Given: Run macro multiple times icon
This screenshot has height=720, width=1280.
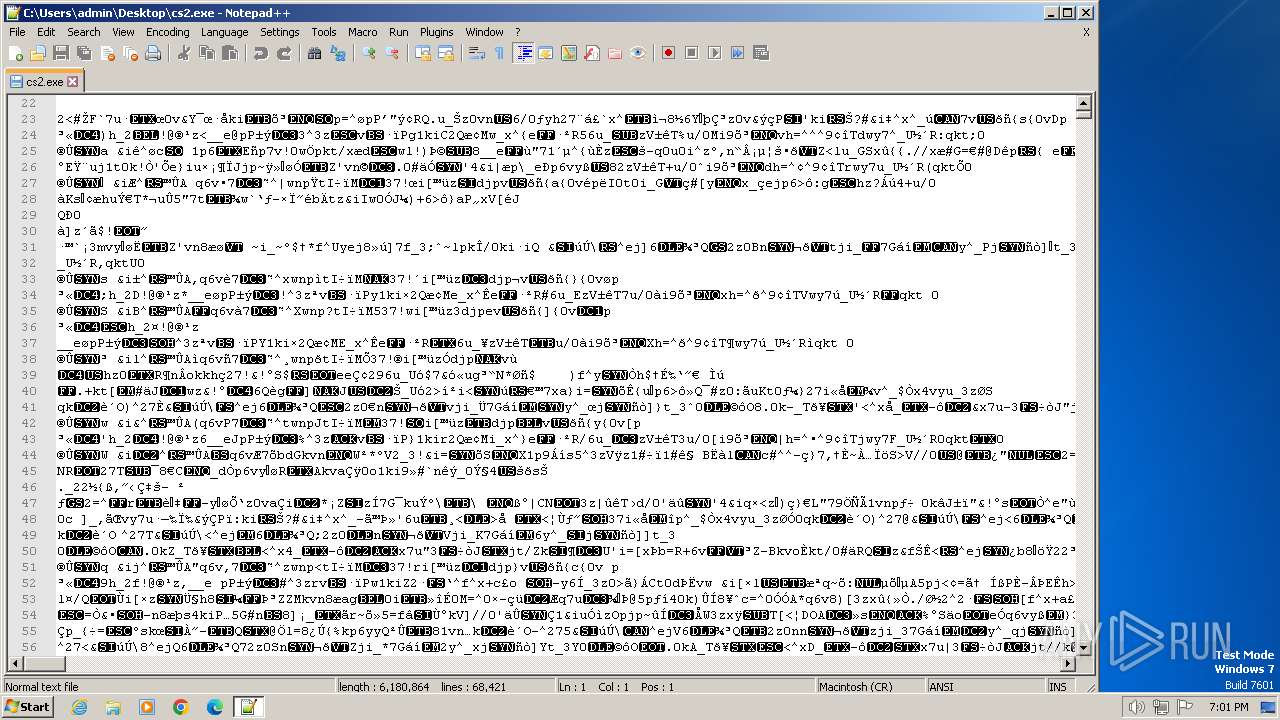Looking at the screenshot, I should pyautogui.click(x=738, y=53).
